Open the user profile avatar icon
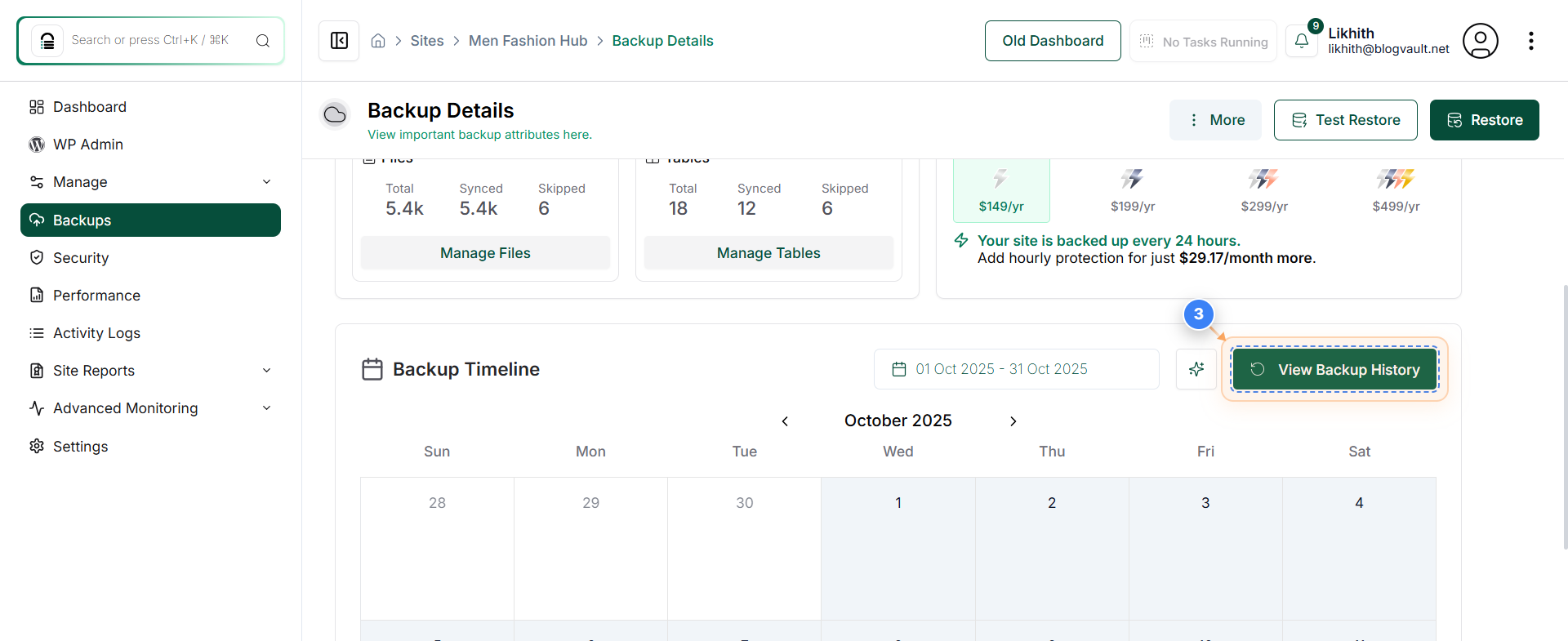Viewport: 1568px width, 641px height. pos(1481,41)
